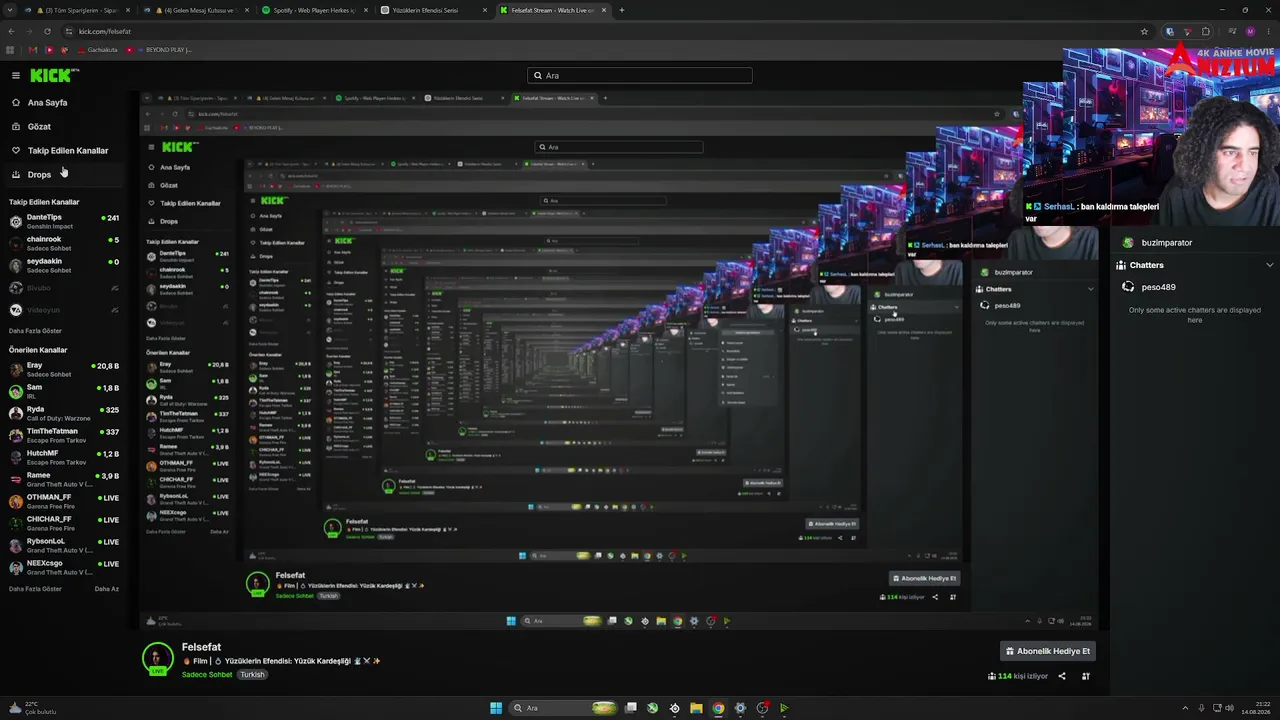
Task: Click the Turkish language tag
Action: 252,675
